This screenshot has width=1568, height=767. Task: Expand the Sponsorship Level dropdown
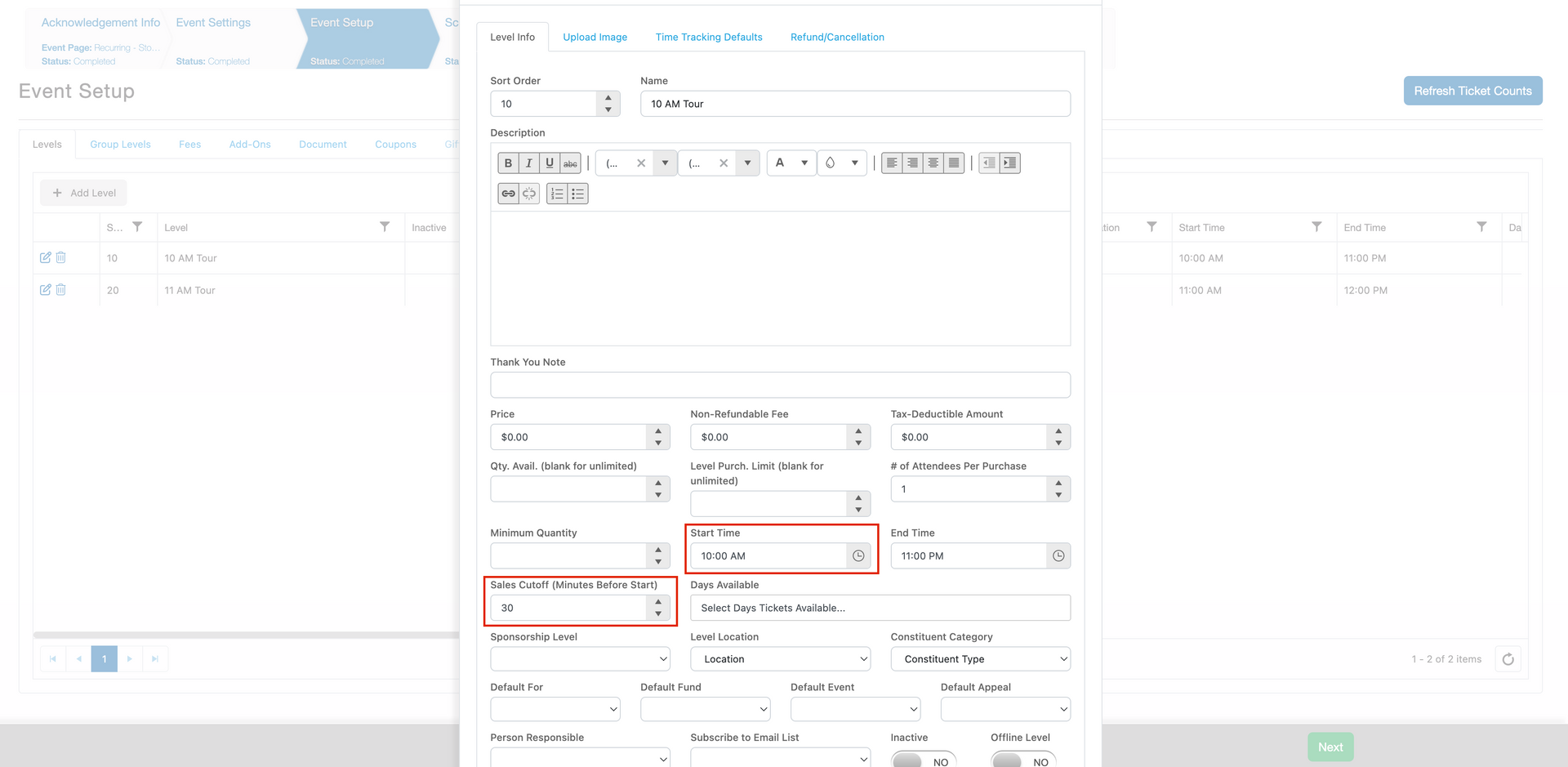(580, 659)
